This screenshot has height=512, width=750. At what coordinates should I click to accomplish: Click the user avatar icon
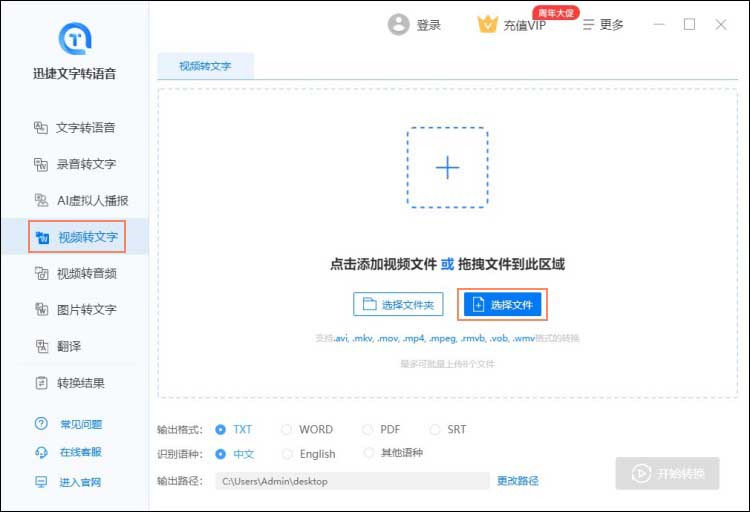[x=398, y=24]
